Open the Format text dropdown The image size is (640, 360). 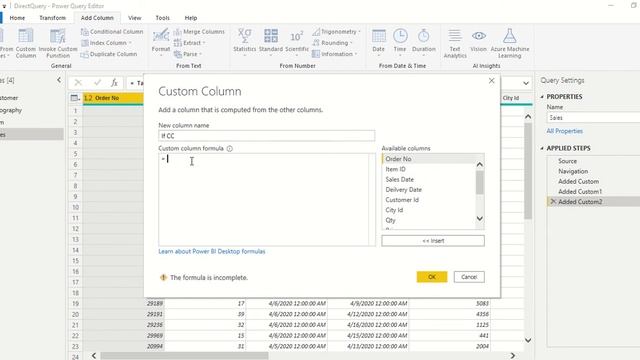point(161,42)
